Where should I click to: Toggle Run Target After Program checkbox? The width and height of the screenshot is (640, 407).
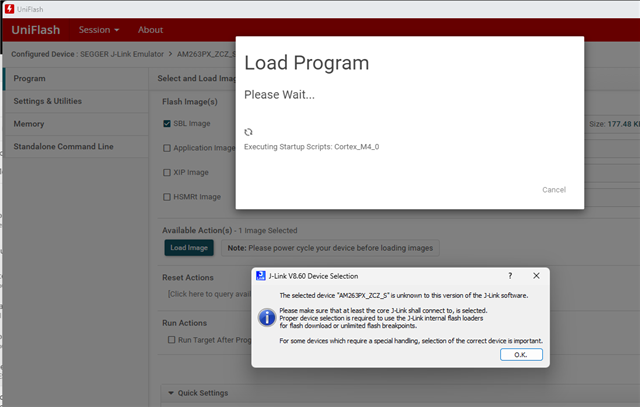(171, 340)
